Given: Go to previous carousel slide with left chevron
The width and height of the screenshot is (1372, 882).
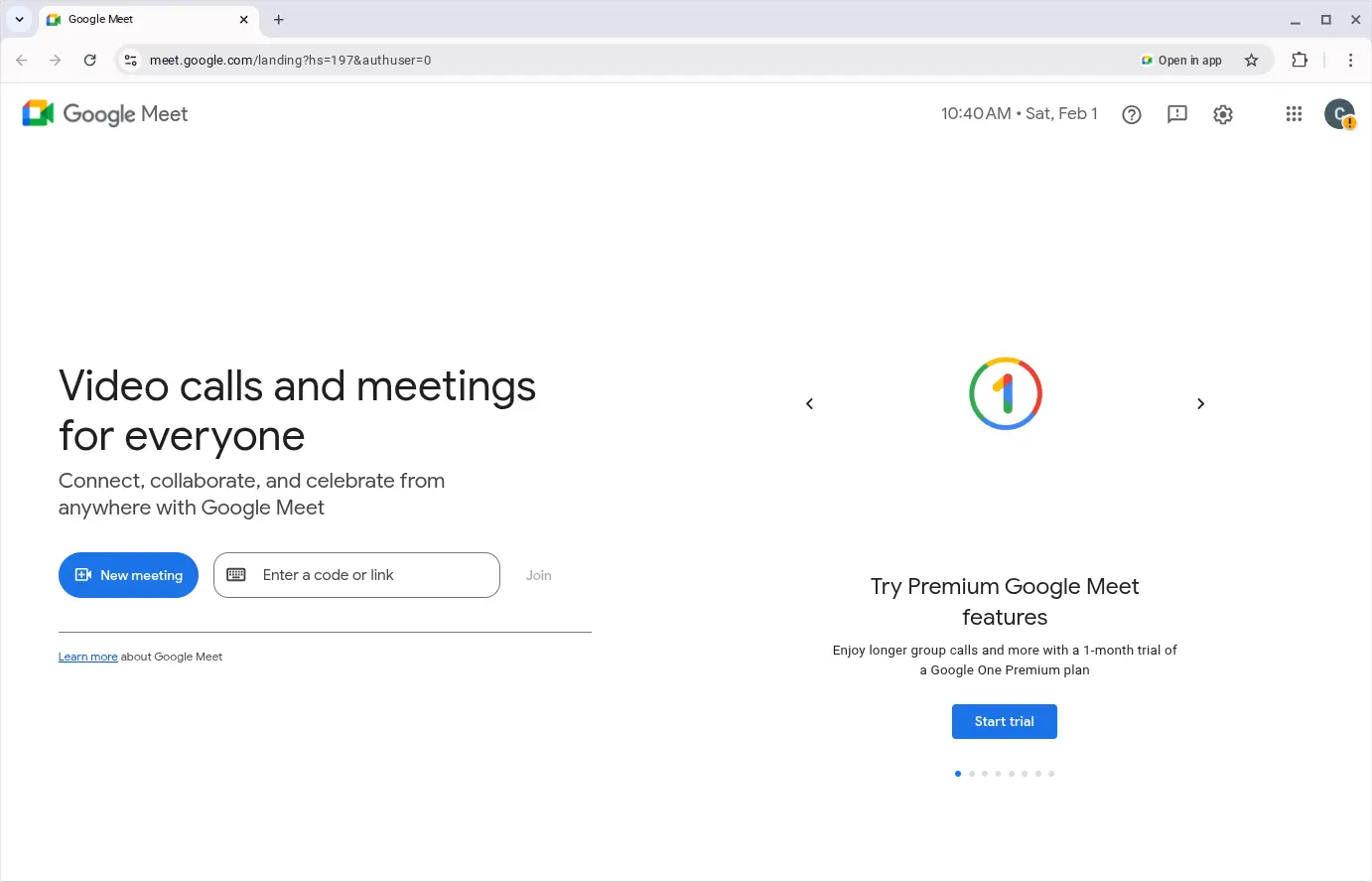Looking at the screenshot, I should coord(809,403).
